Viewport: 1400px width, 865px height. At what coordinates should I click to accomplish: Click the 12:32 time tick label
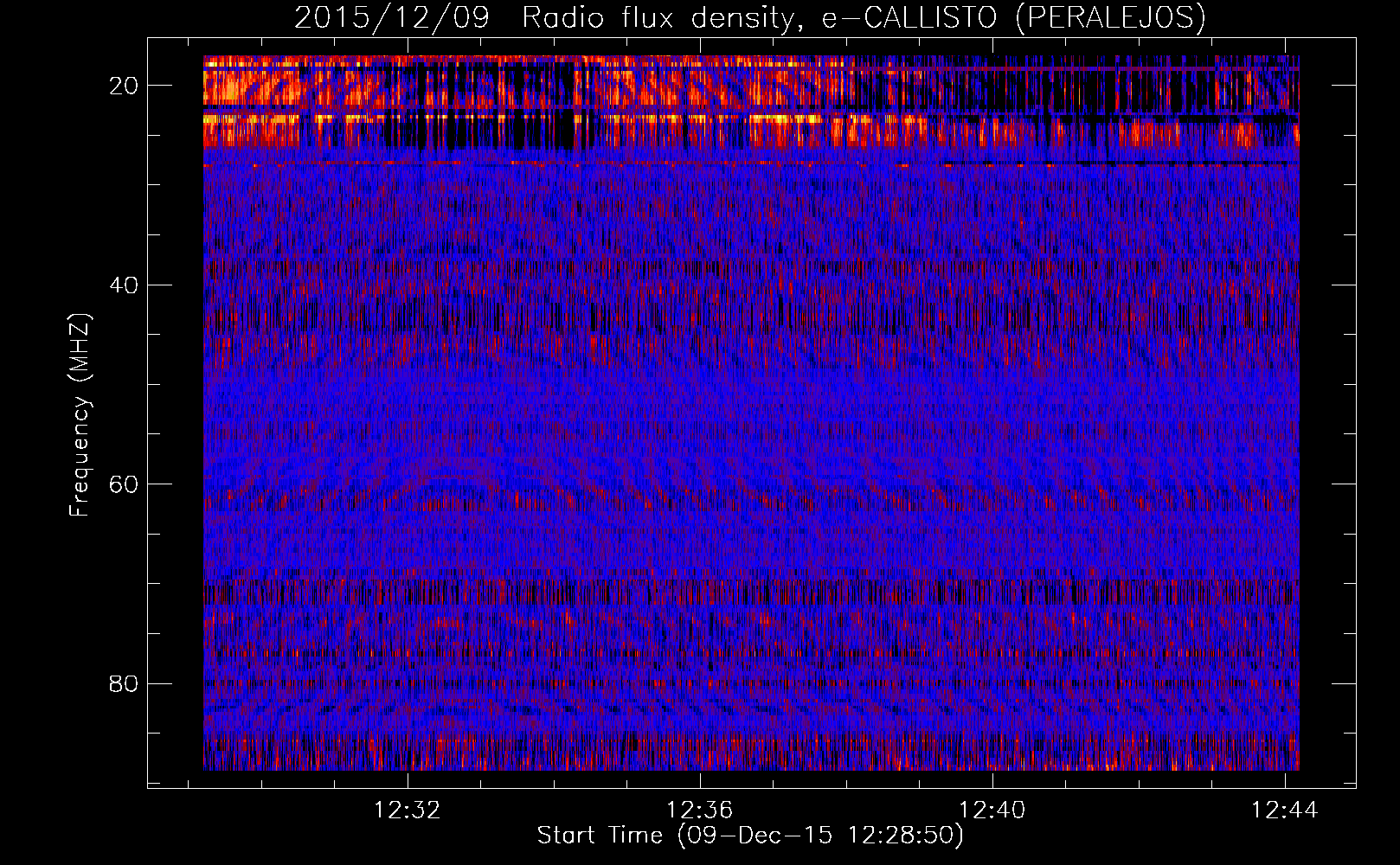(408, 810)
